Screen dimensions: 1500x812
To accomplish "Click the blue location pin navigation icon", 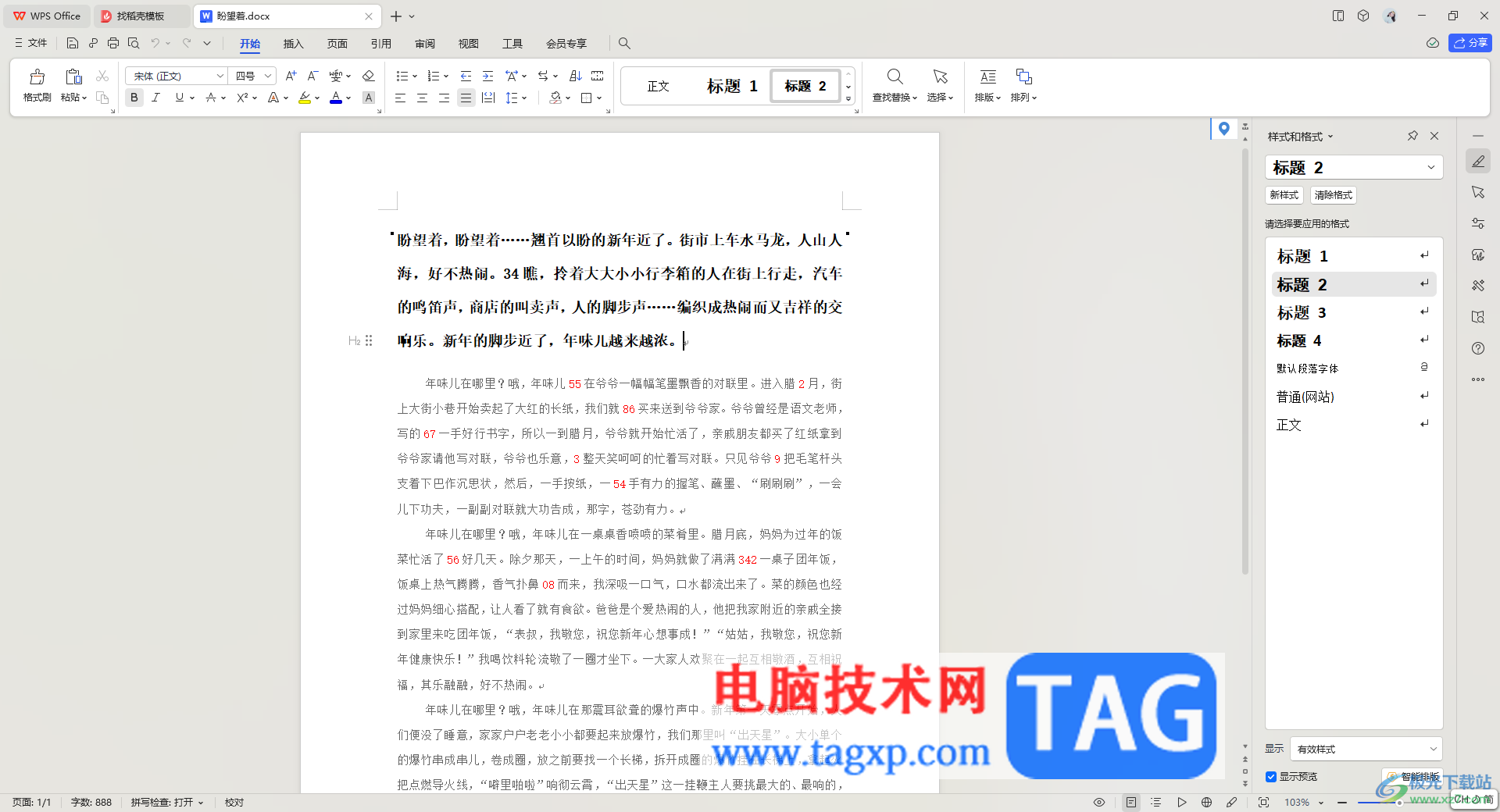I will coord(1223,129).
